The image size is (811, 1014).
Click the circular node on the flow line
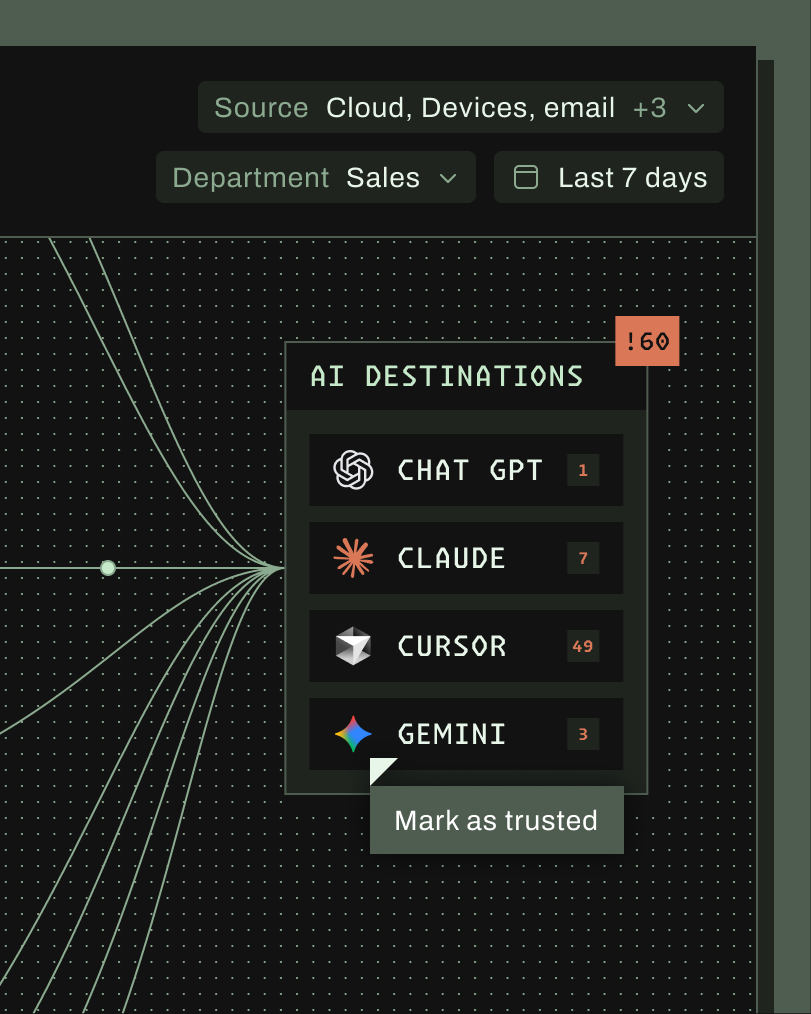pyautogui.click(x=108, y=568)
